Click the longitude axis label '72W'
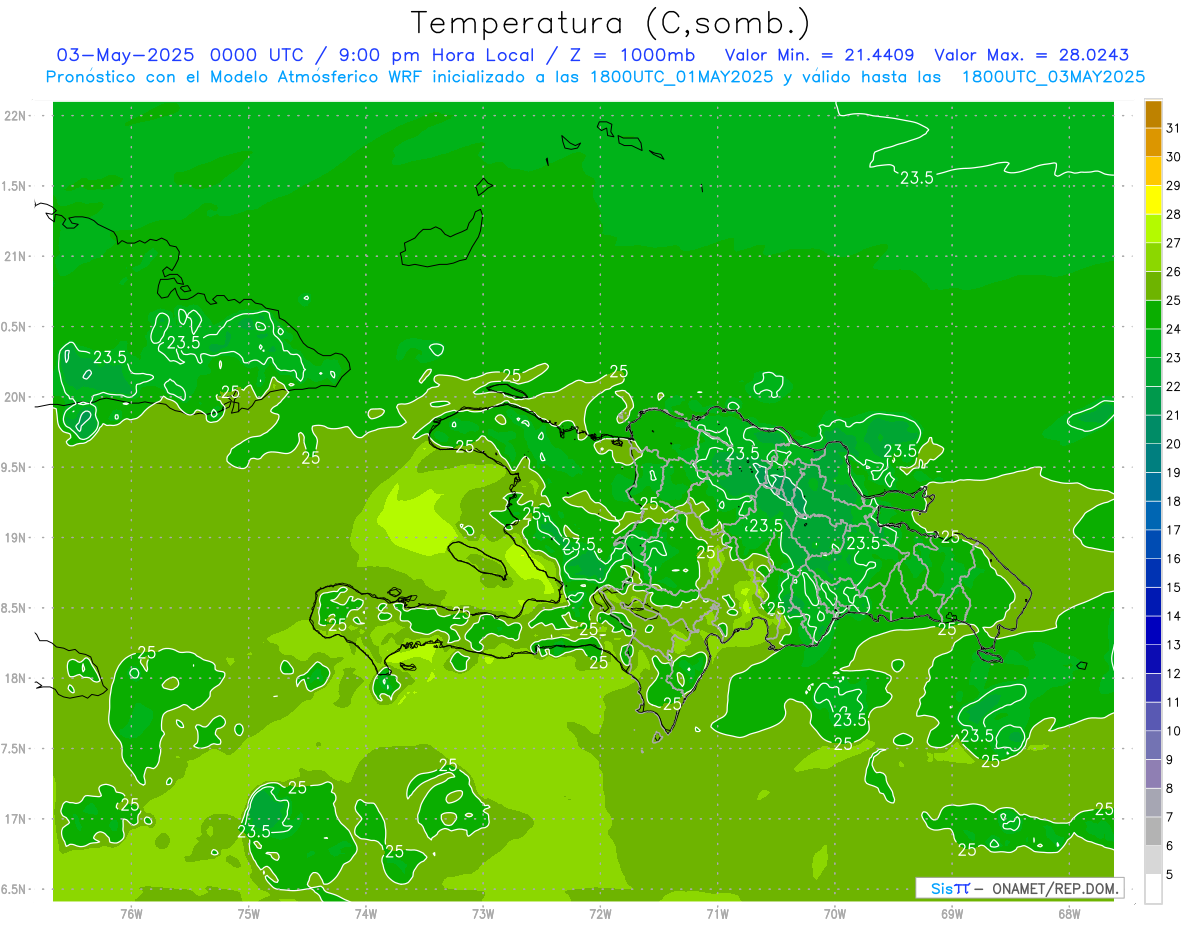The image size is (1200, 927). (600, 914)
